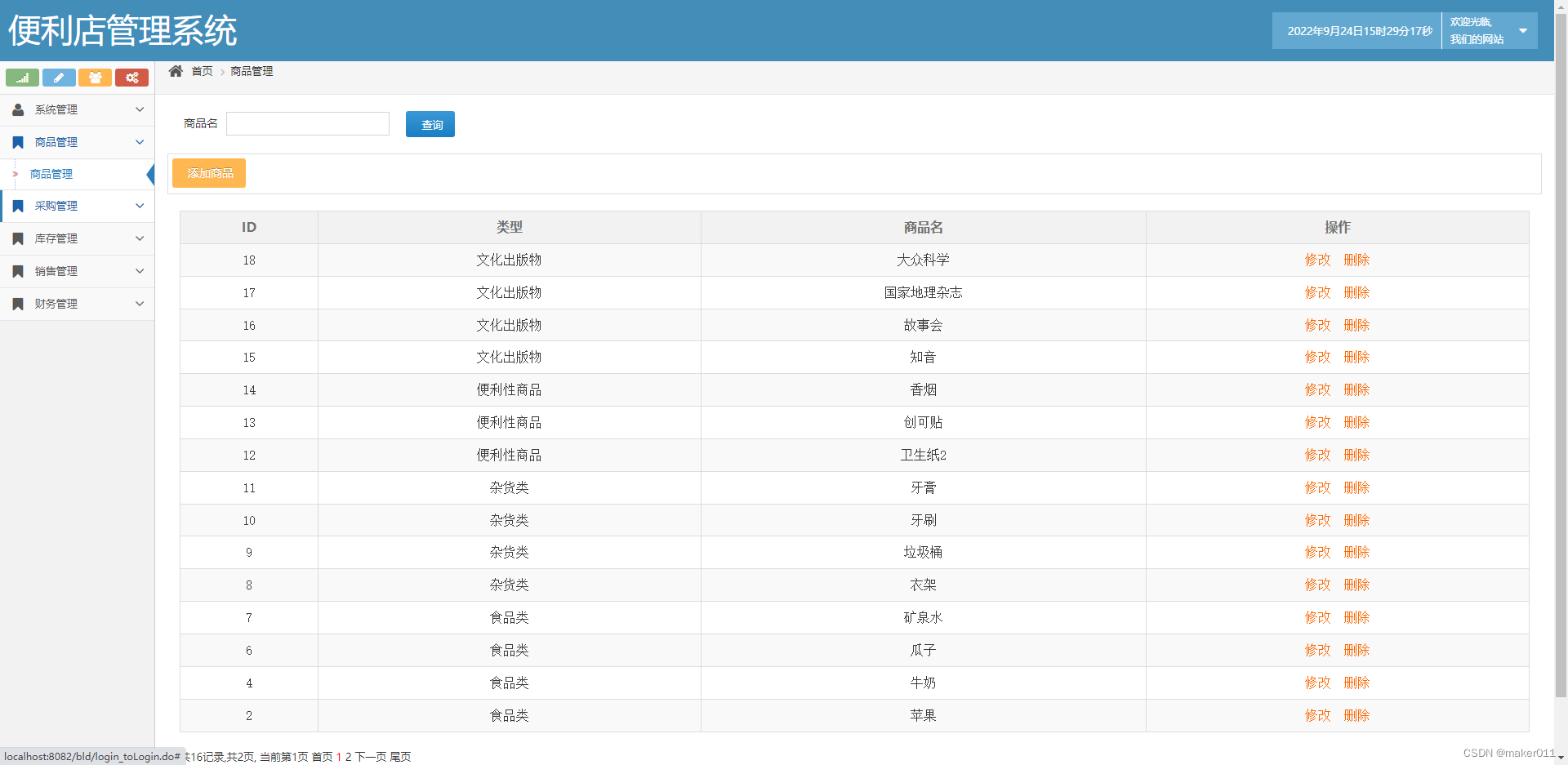Click the scrollbar down arrow
1568x765 pixels.
[1561, 758]
